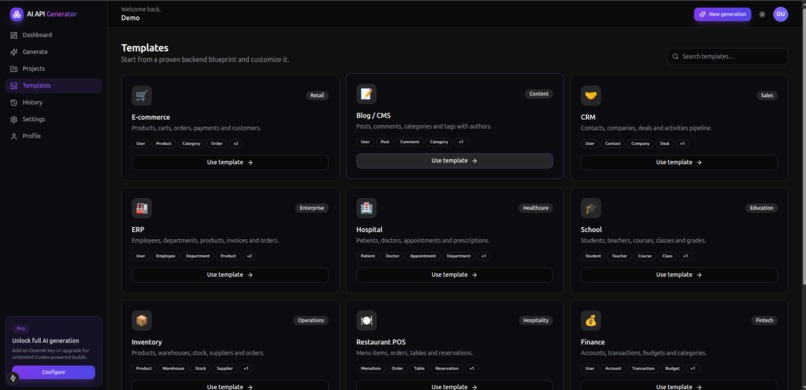
Task: Click the ERP factory building icon
Action: [141, 208]
